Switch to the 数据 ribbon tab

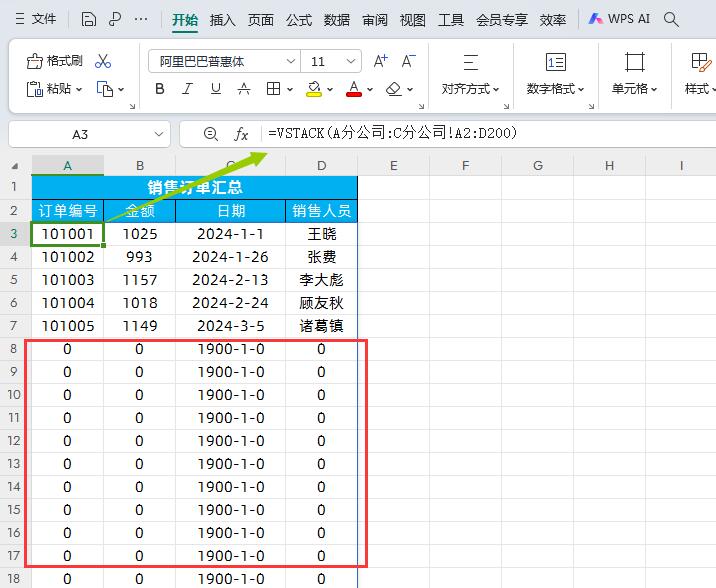coord(337,20)
